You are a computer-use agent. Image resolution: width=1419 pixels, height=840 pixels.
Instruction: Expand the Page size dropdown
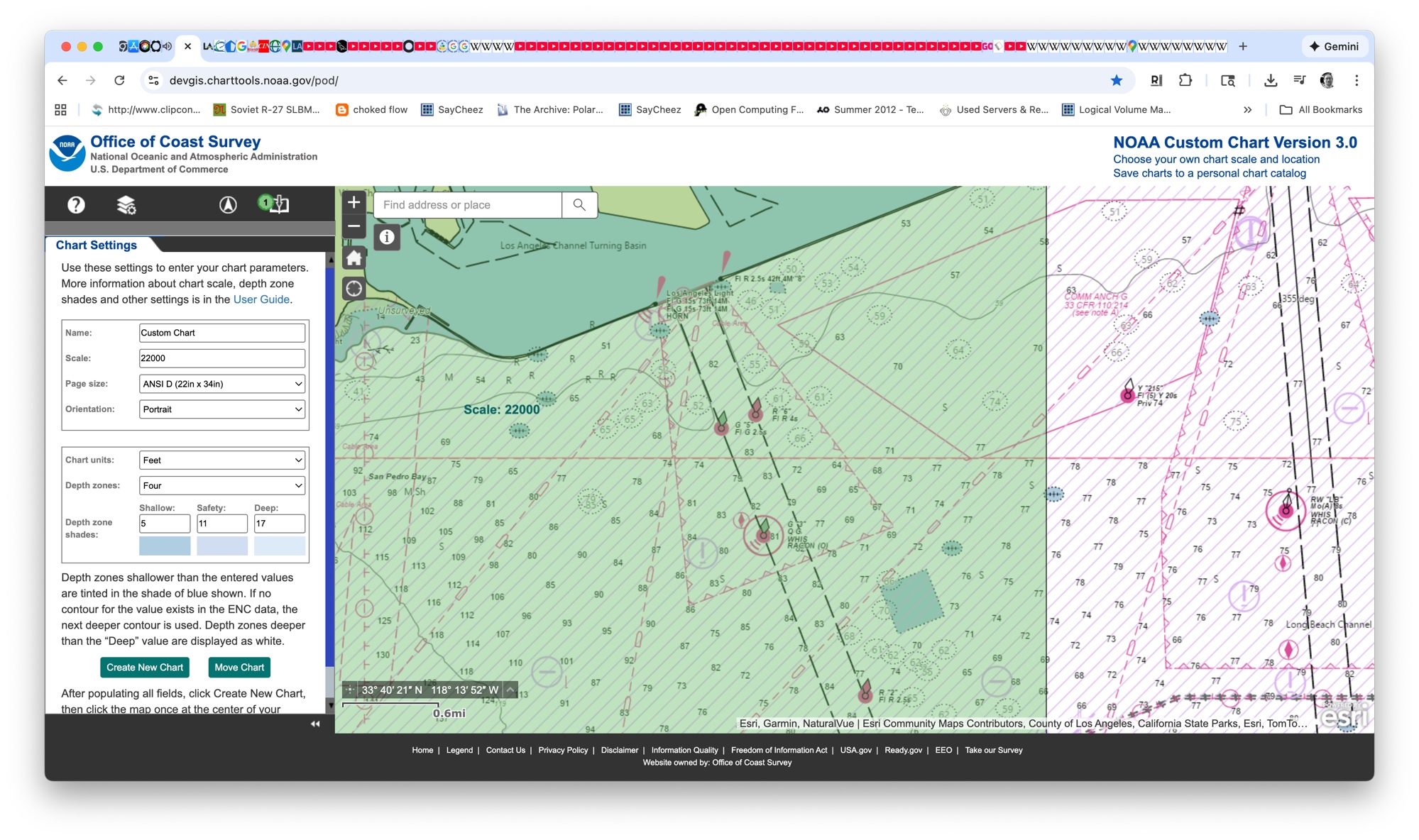(x=222, y=384)
